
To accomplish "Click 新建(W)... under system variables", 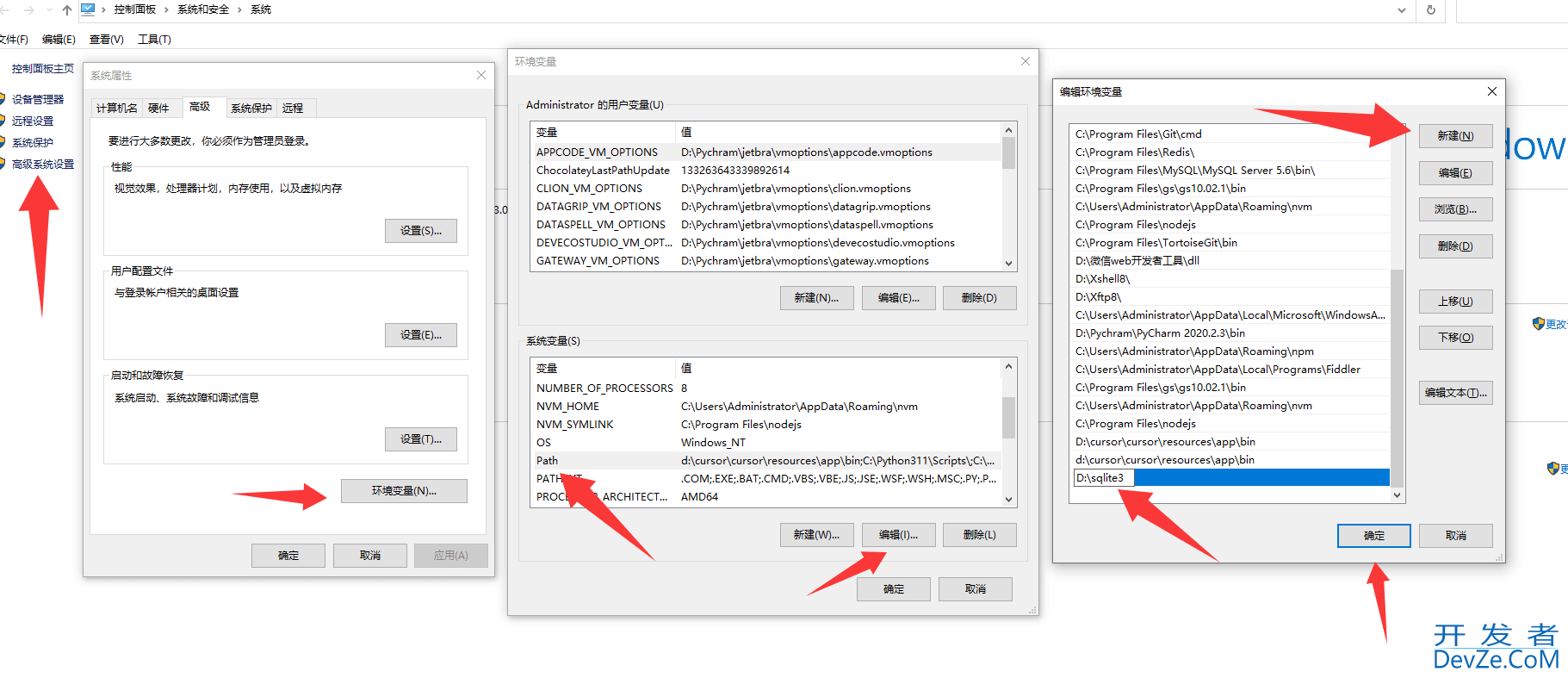I will click(x=816, y=535).
